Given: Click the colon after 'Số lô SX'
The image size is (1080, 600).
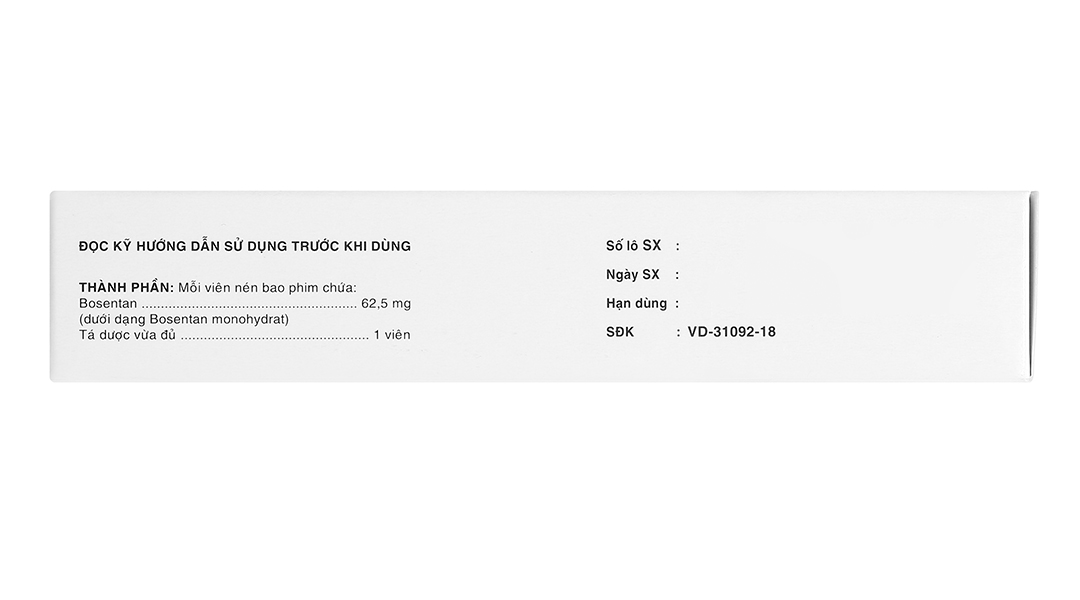Looking at the screenshot, I should 677,245.
